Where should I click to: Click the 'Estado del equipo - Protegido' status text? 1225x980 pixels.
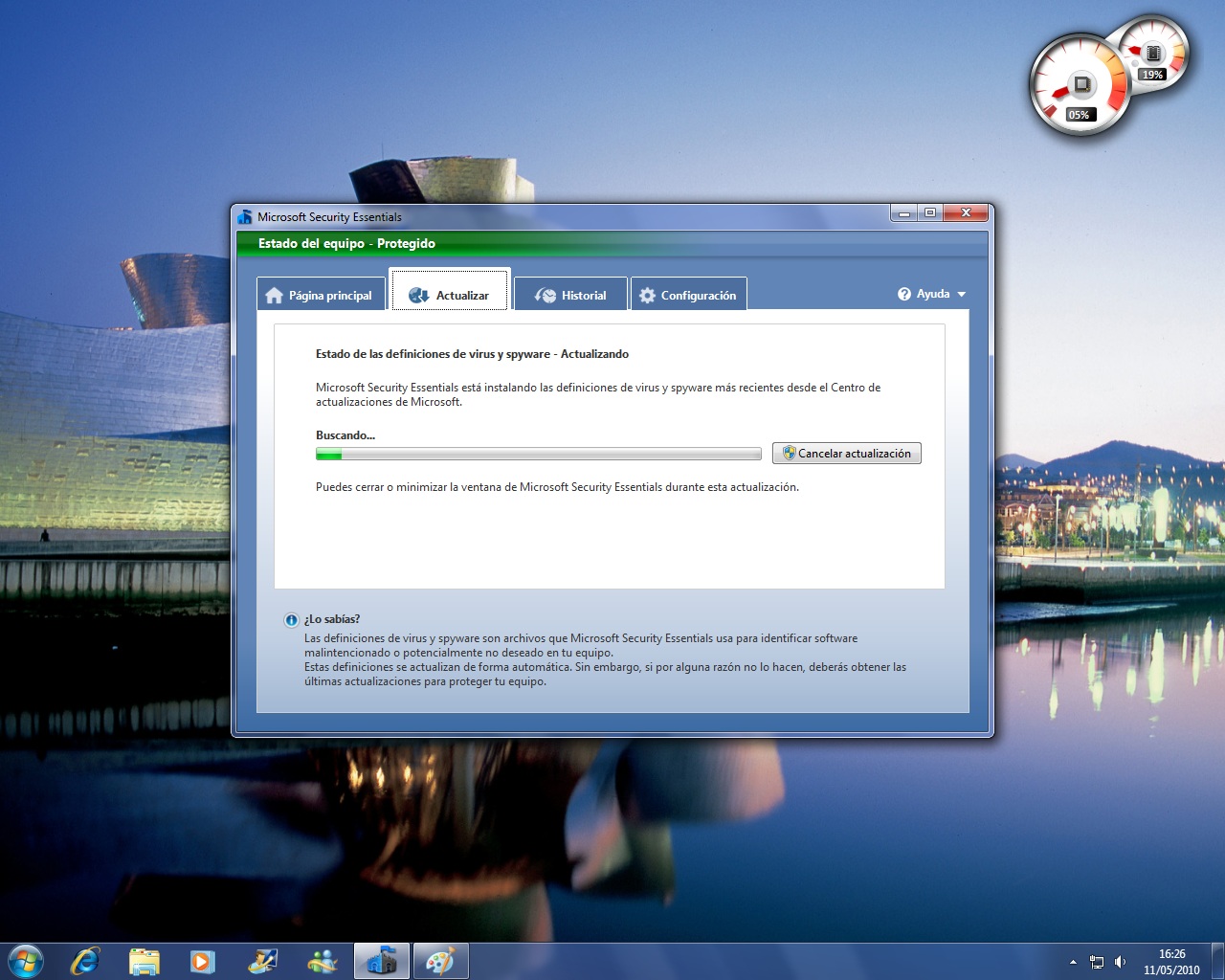346,244
